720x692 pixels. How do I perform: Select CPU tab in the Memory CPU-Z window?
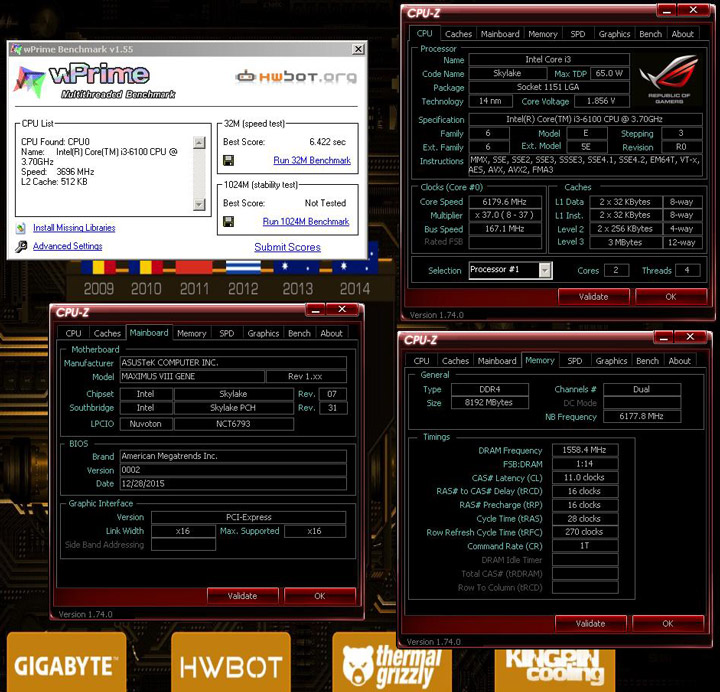coord(422,361)
